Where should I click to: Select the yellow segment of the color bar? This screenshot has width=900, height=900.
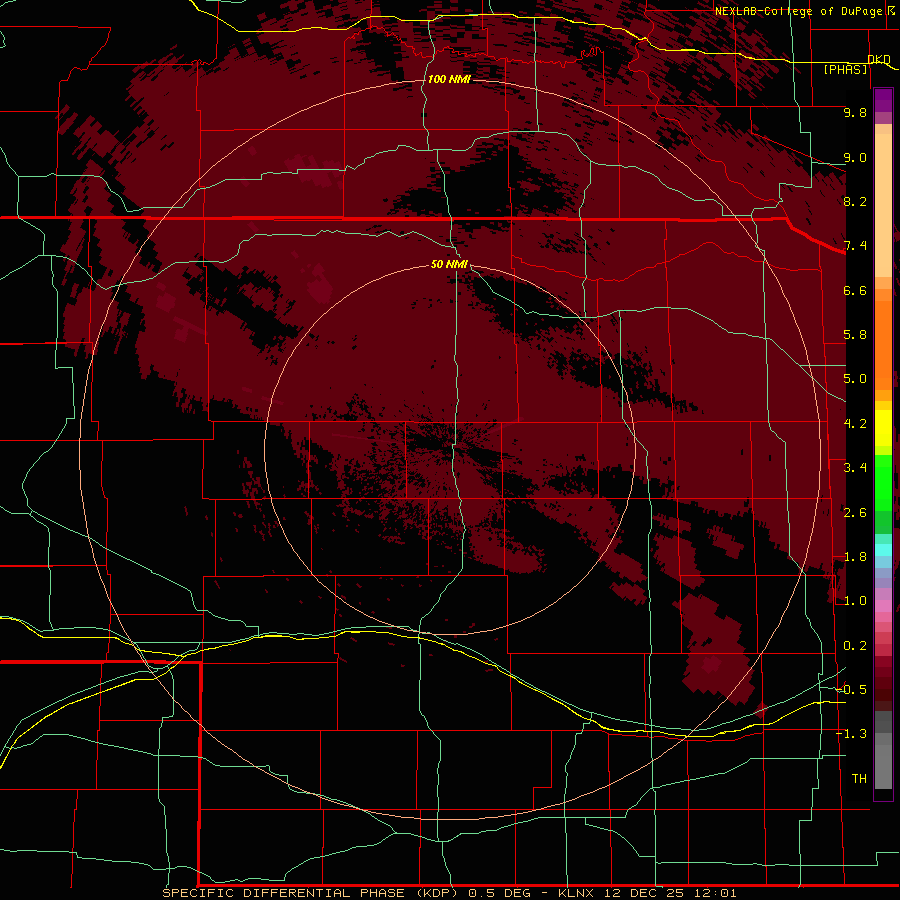coord(883,428)
